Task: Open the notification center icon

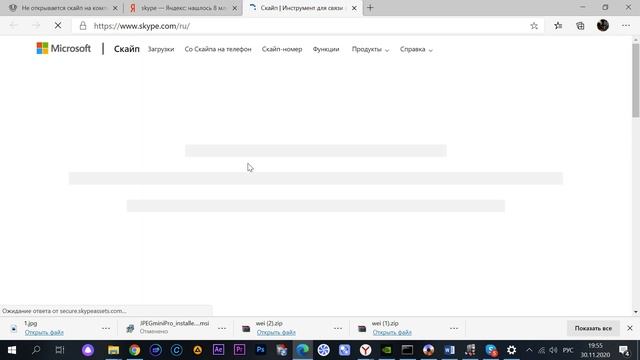Action: (624, 350)
